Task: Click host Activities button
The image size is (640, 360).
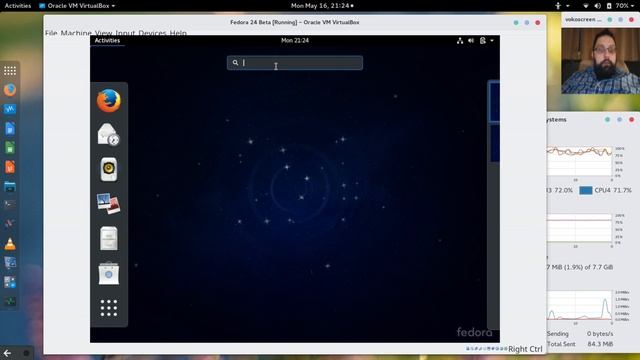Action: coord(18,6)
